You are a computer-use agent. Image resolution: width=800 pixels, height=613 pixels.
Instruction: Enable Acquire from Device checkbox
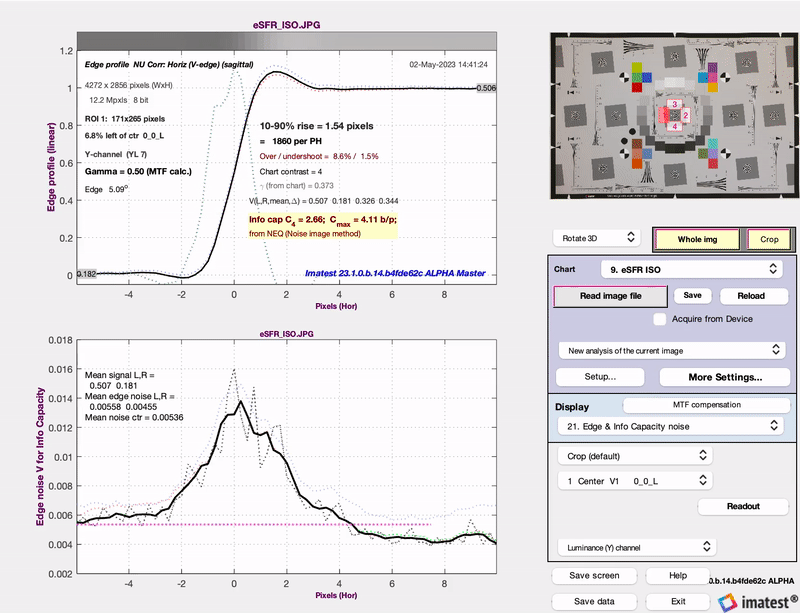[x=660, y=319]
